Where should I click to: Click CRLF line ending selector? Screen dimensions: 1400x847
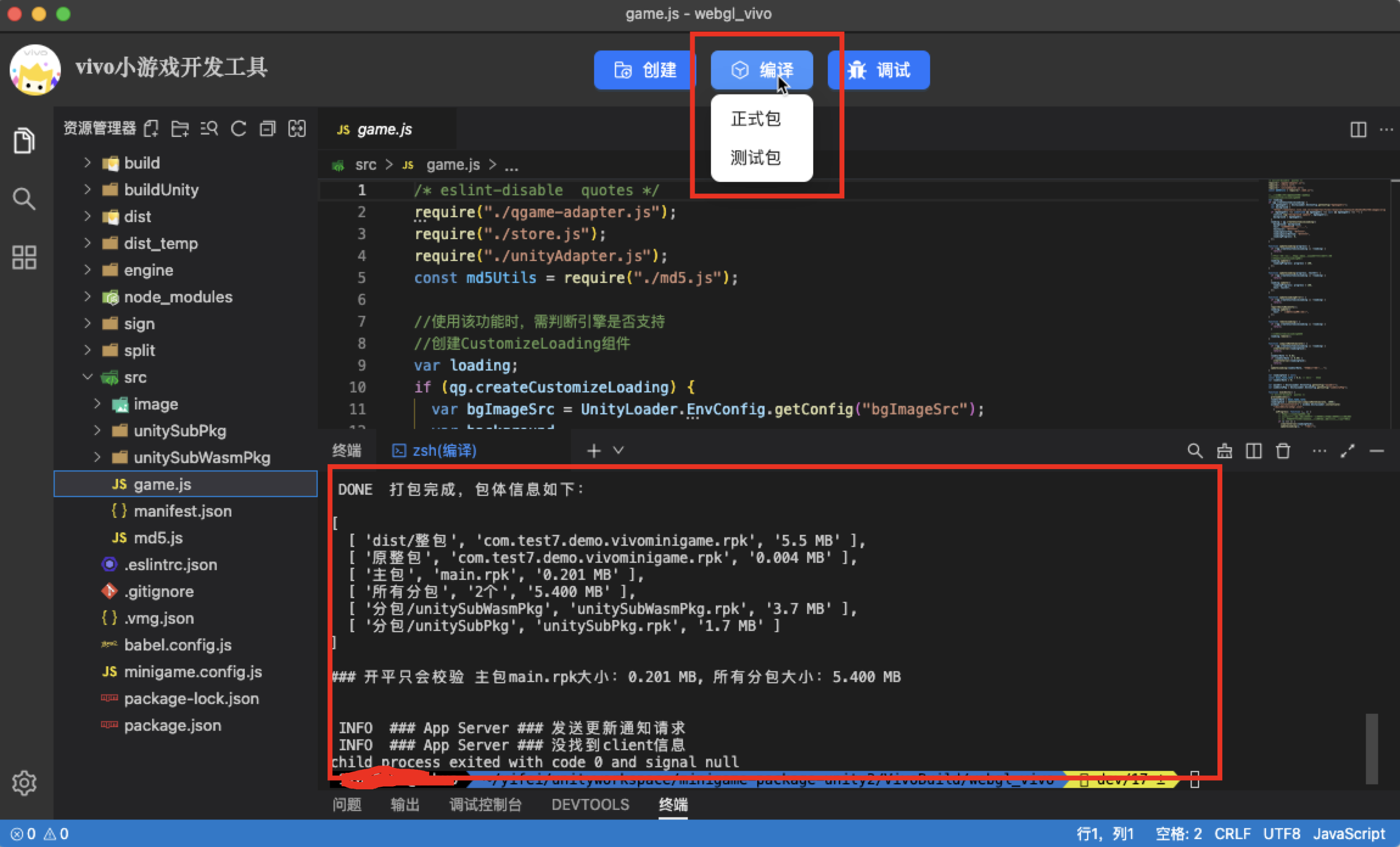click(1233, 834)
